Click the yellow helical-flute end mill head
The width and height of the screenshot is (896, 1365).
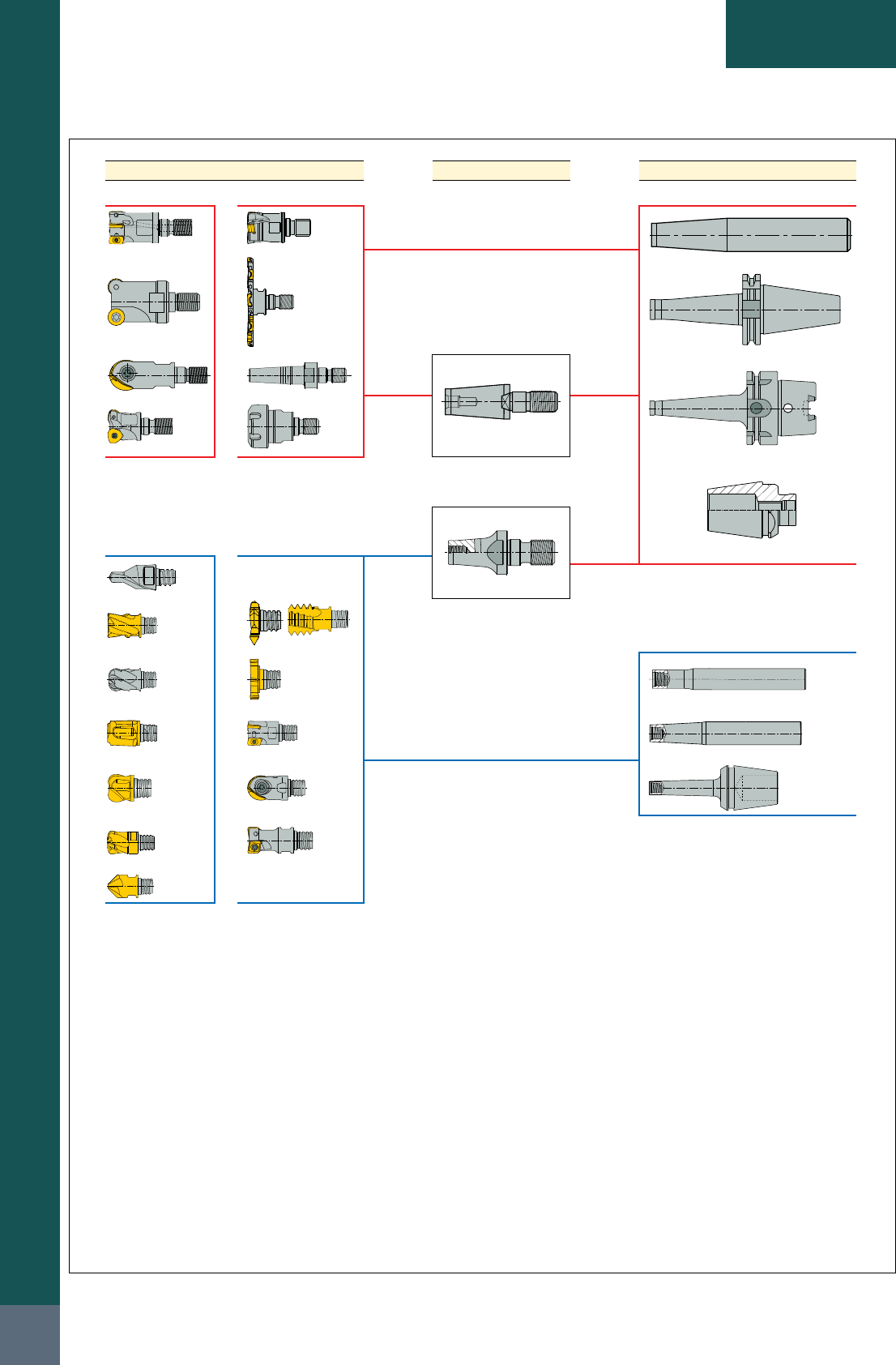pos(132,625)
